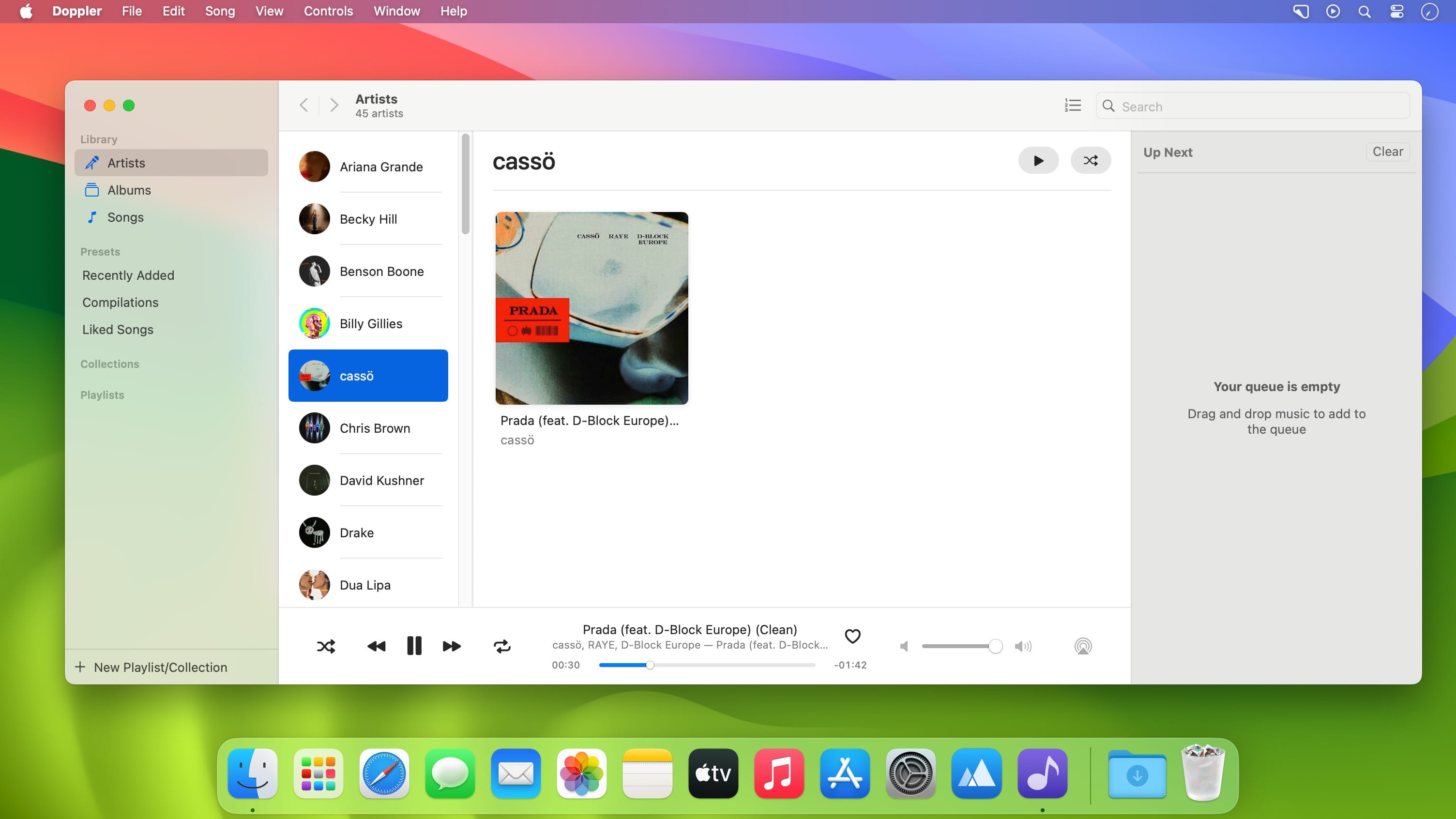Open Control Center in menu bar
The image size is (1456, 819).
click(1396, 11)
